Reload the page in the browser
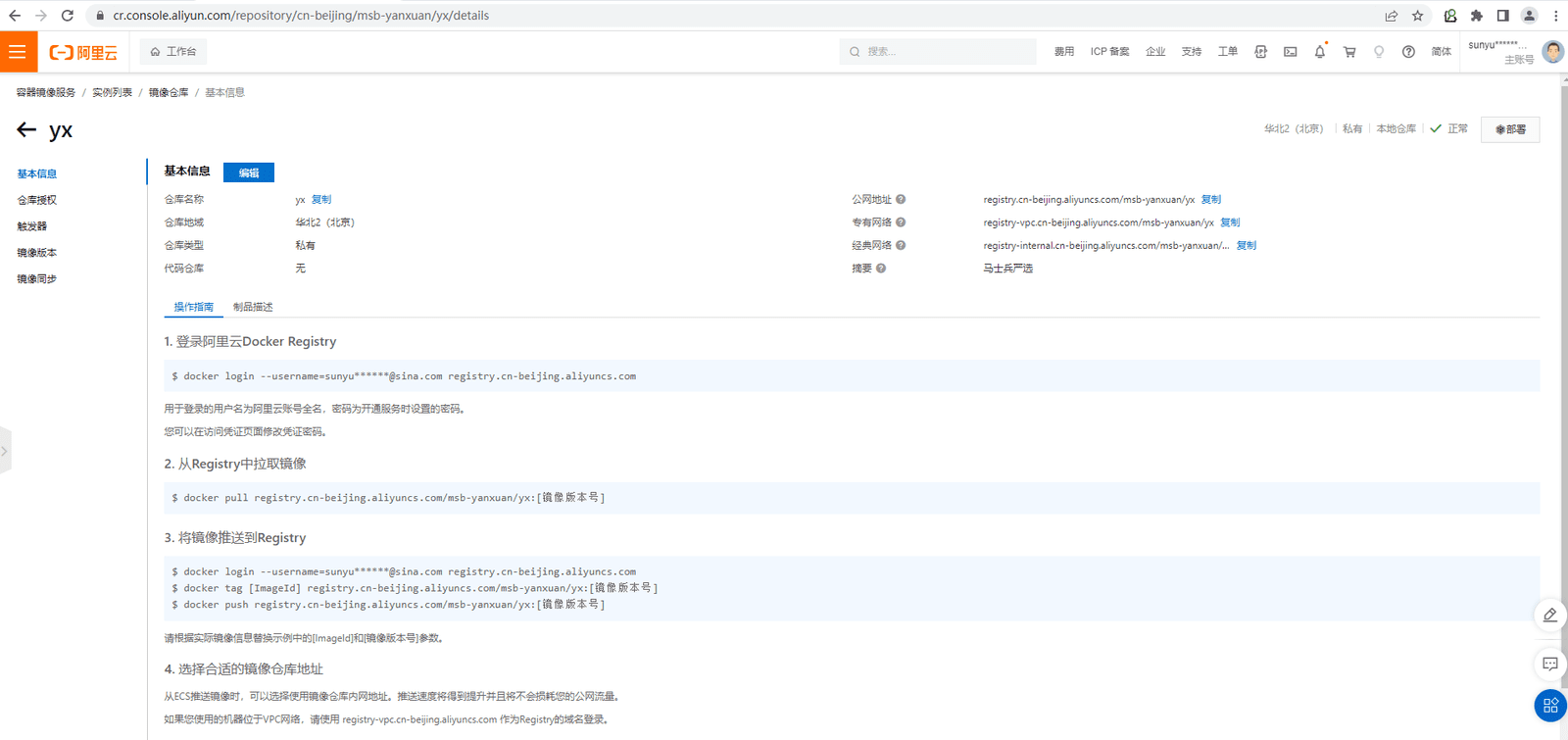Viewport: 1568px width, 740px height. 68,16
